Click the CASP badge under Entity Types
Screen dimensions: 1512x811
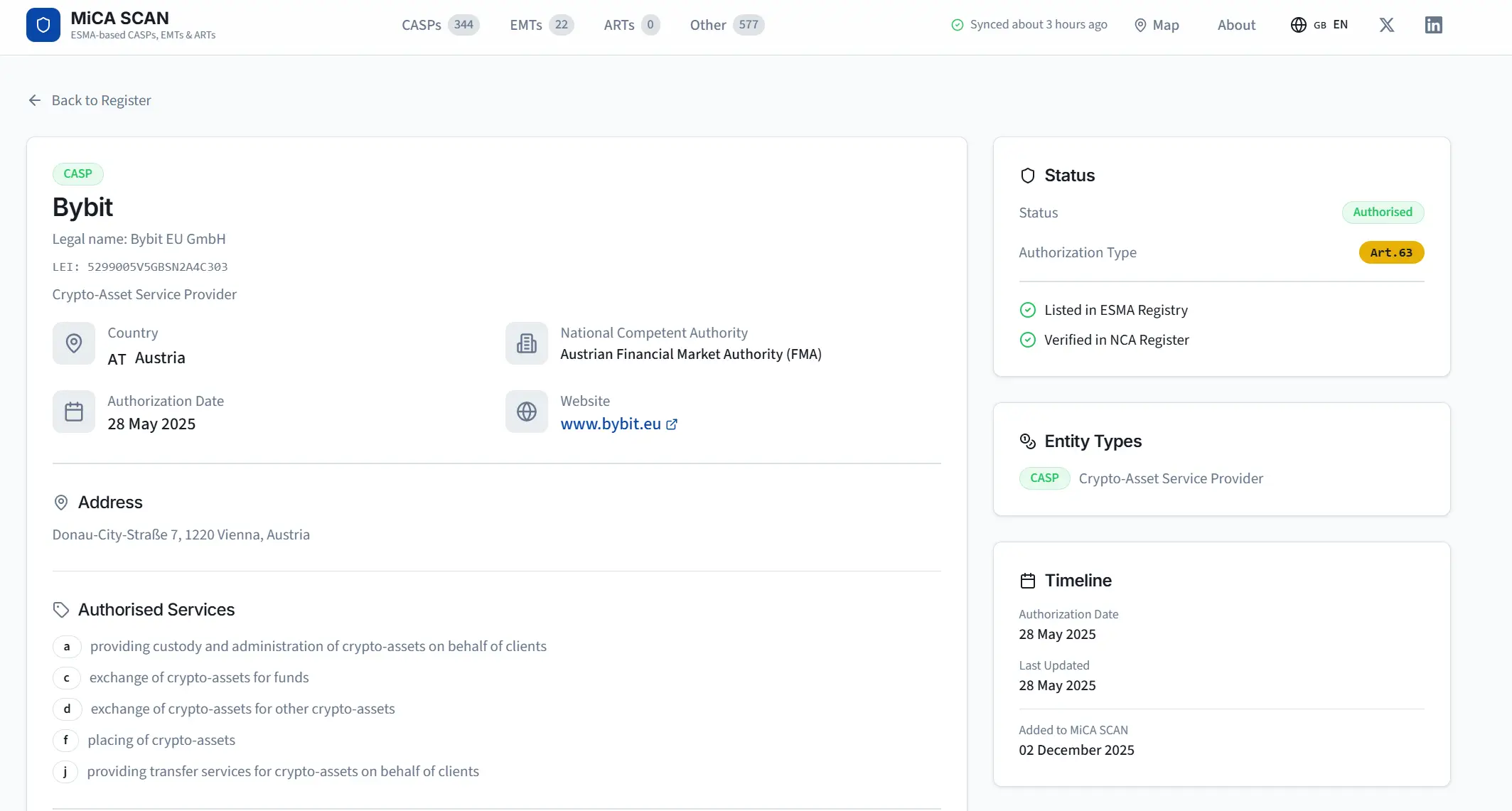click(x=1044, y=478)
